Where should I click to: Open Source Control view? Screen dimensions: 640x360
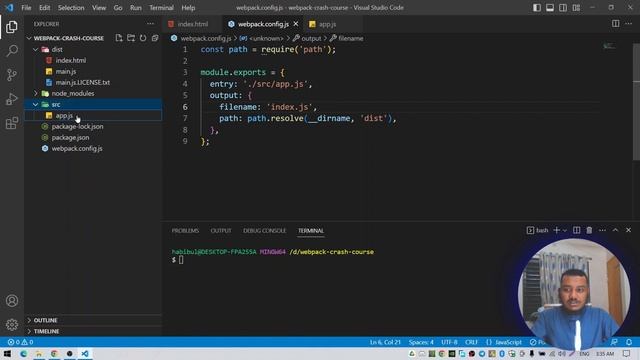[x=12, y=75]
